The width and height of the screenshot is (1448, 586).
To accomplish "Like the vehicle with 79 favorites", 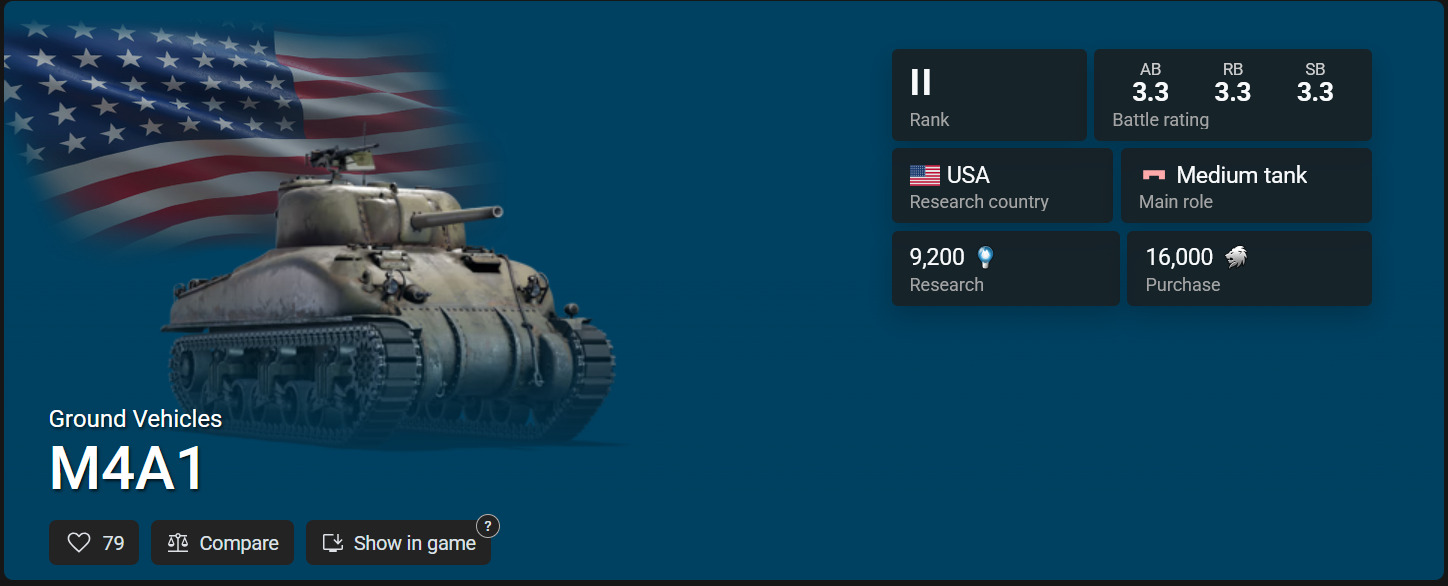I will (94, 543).
